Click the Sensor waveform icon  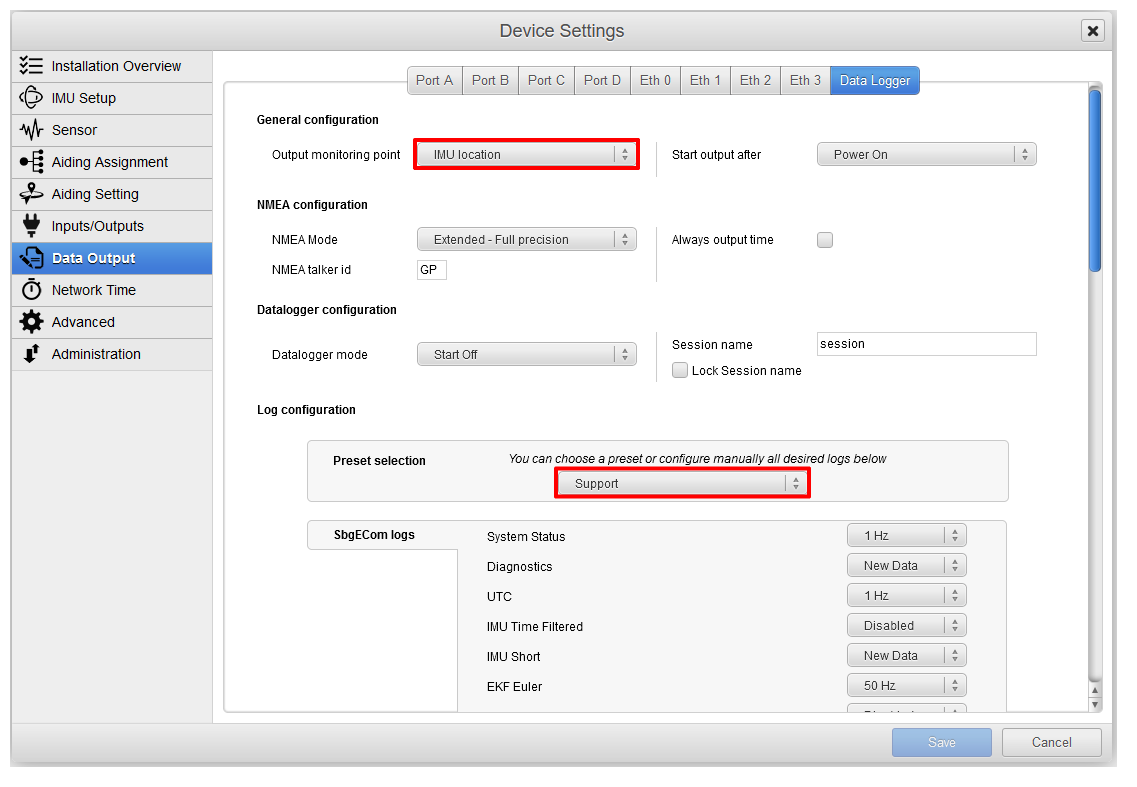tap(30, 130)
